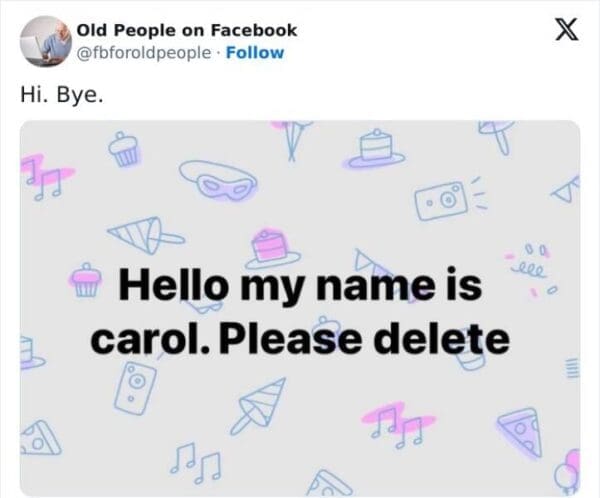
Task: Click the pizza slice doodle at lower right
Action: coord(519,426)
